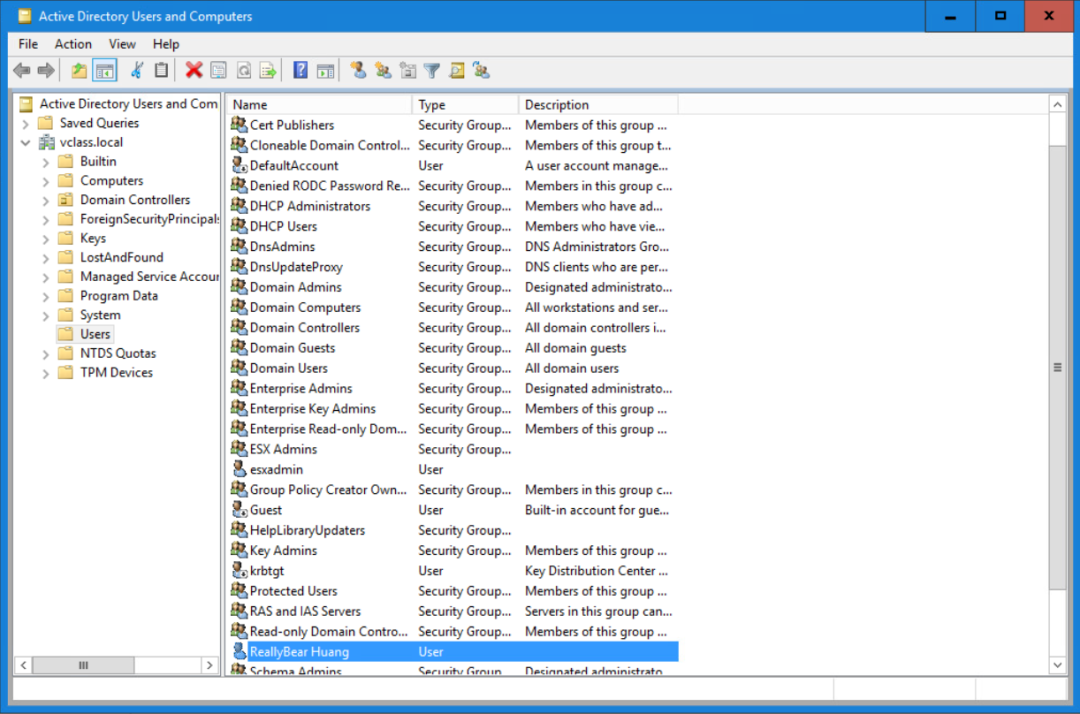Click the Find objects toolbar icon

pyautogui.click(x=457, y=70)
